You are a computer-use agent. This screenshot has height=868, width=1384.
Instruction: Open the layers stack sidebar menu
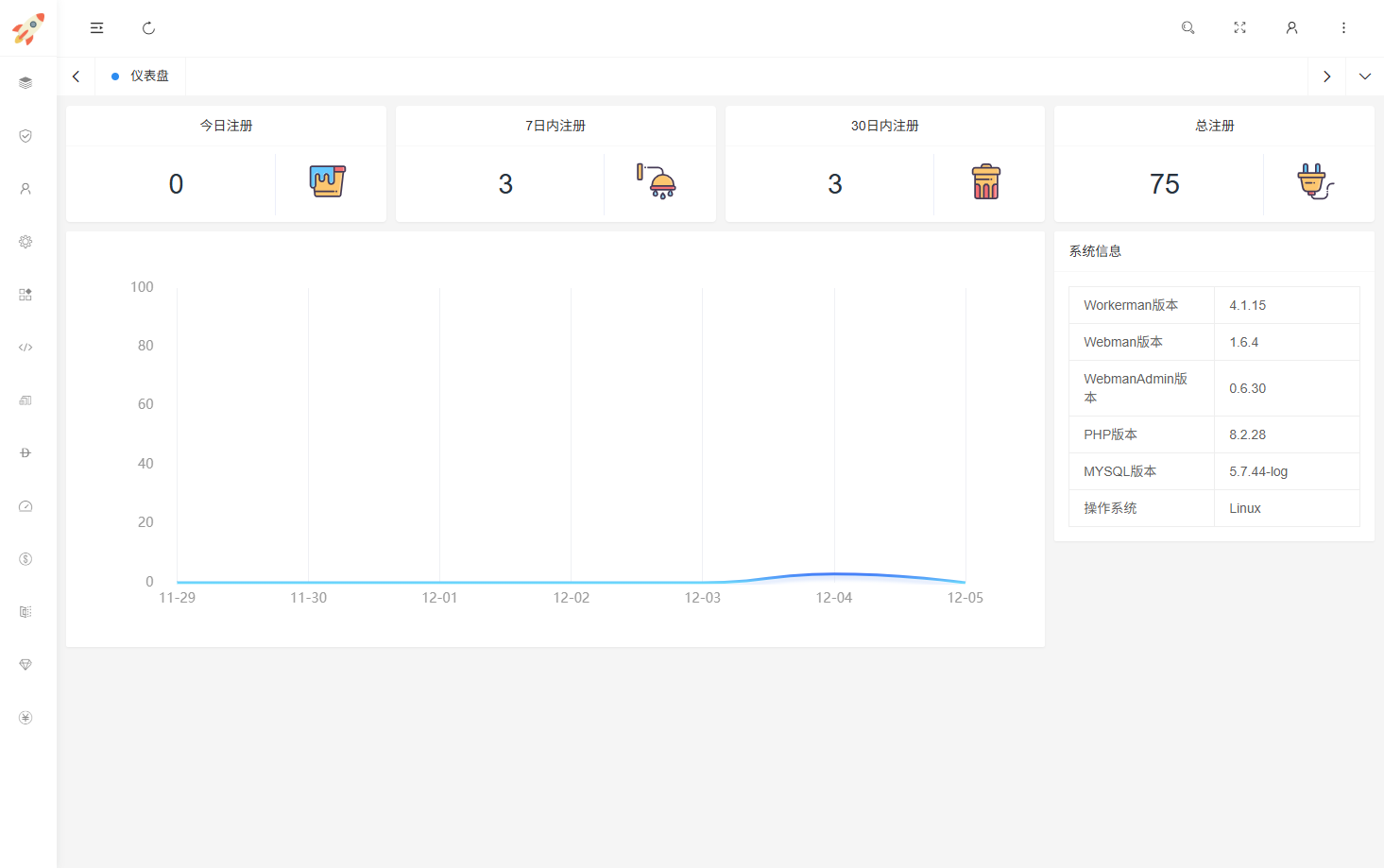point(26,83)
